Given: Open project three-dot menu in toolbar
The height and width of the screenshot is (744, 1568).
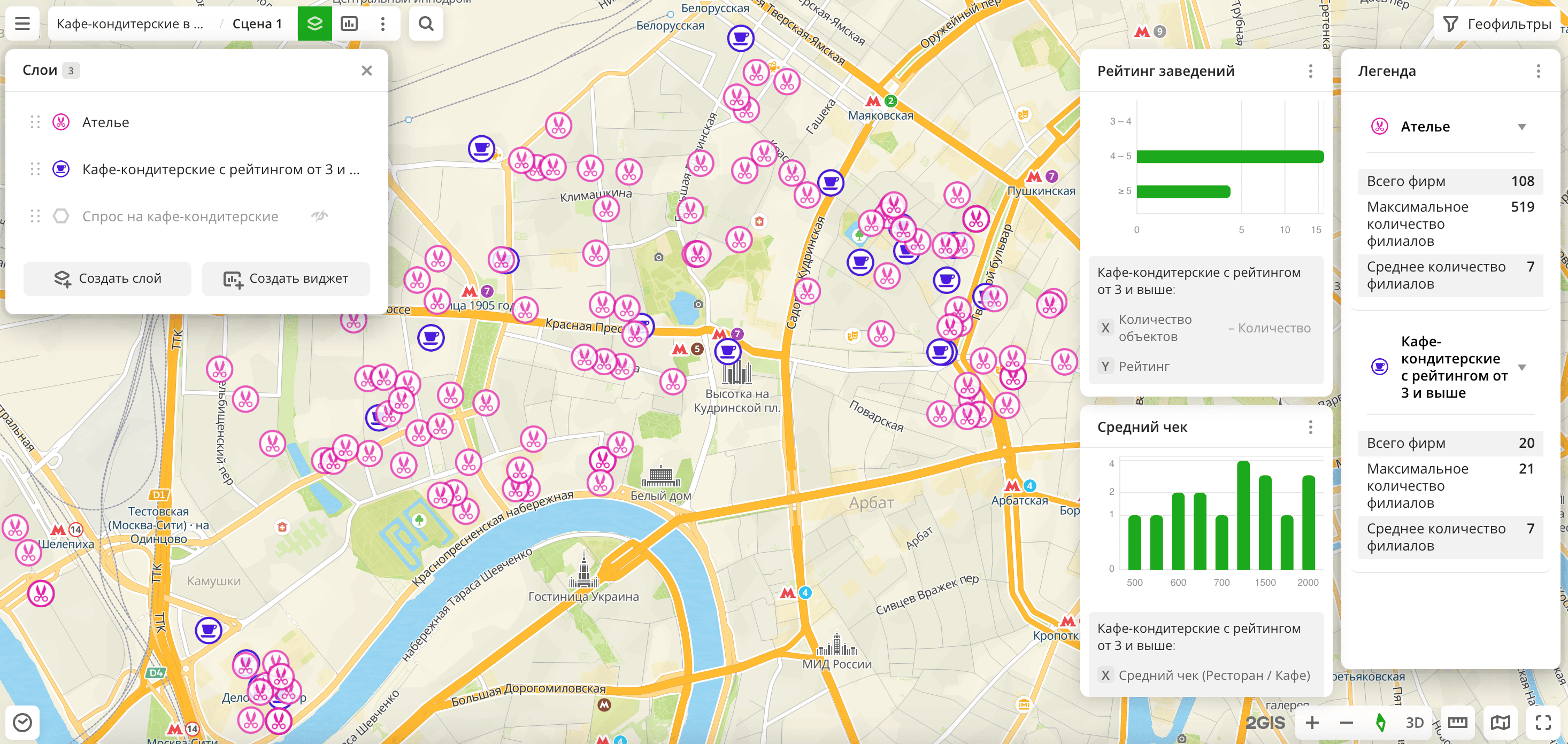Looking at the screenshot, I should [x=382, y=24].
